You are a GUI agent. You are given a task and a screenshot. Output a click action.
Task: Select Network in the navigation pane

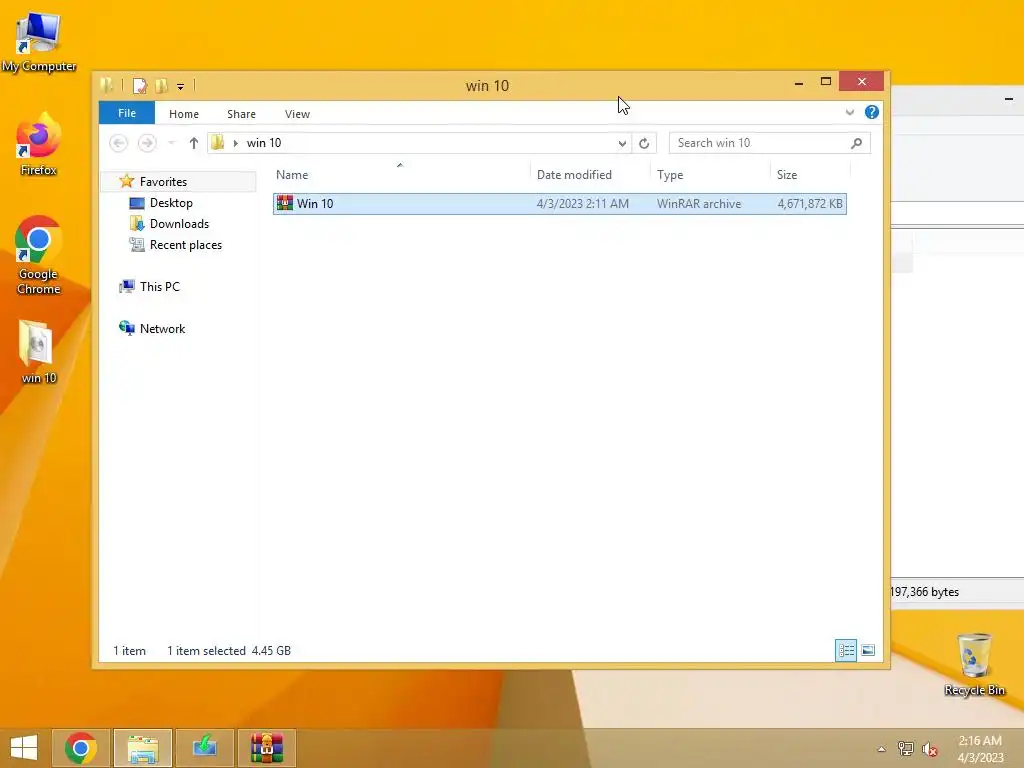[162, 328]
